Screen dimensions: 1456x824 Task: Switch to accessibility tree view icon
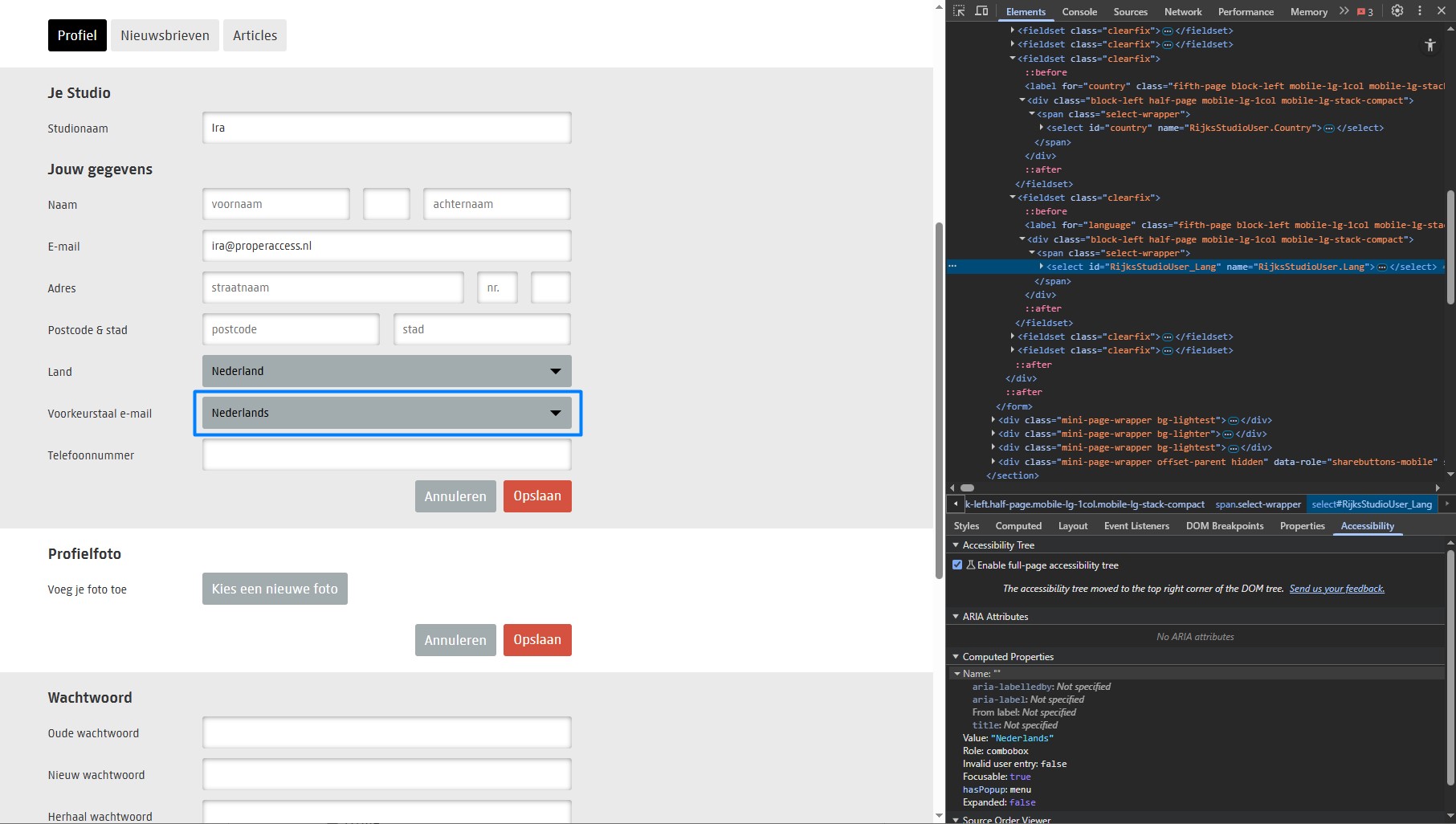(1429, 45)
